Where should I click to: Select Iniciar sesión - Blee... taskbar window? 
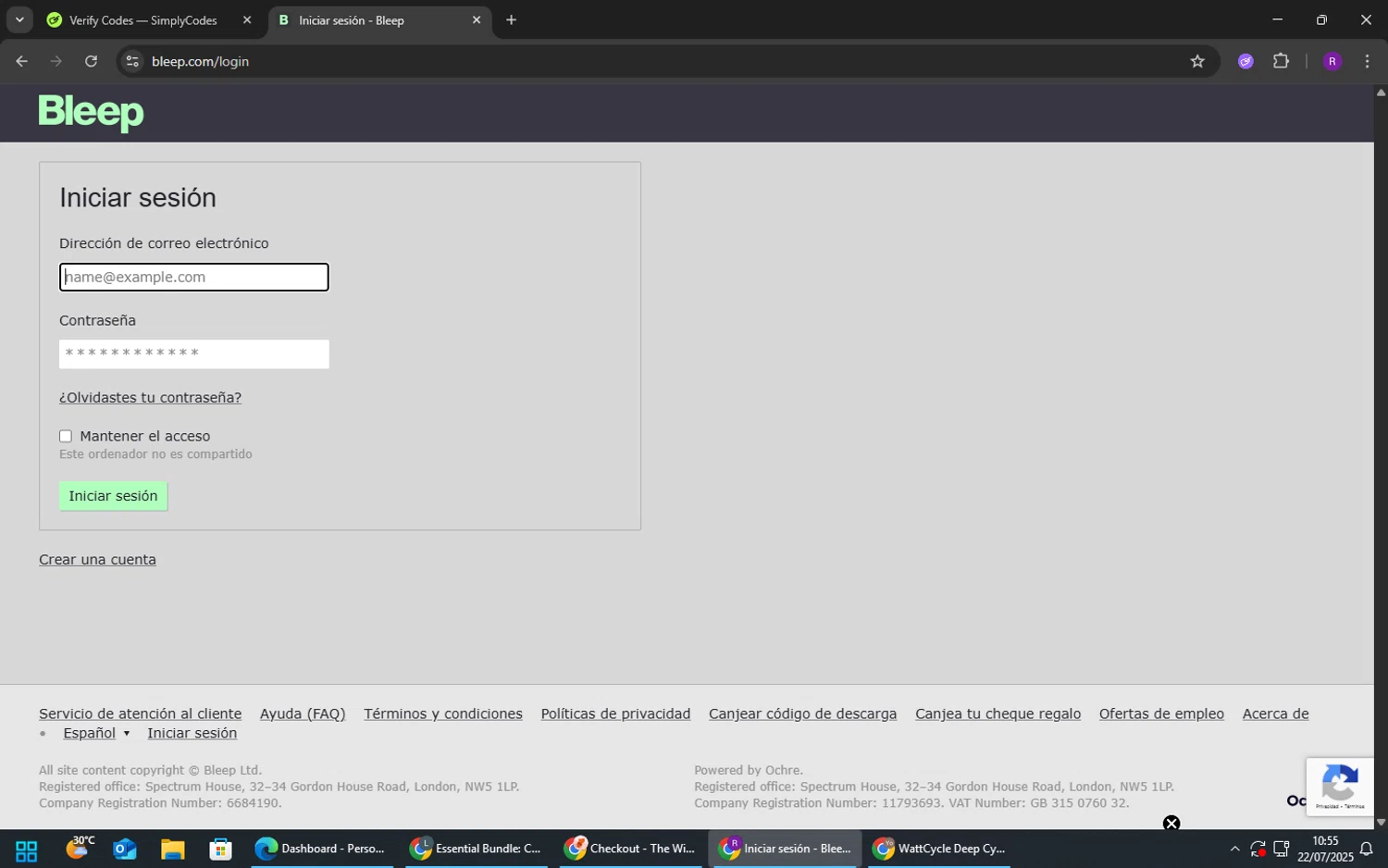click(x=785, y=849)
